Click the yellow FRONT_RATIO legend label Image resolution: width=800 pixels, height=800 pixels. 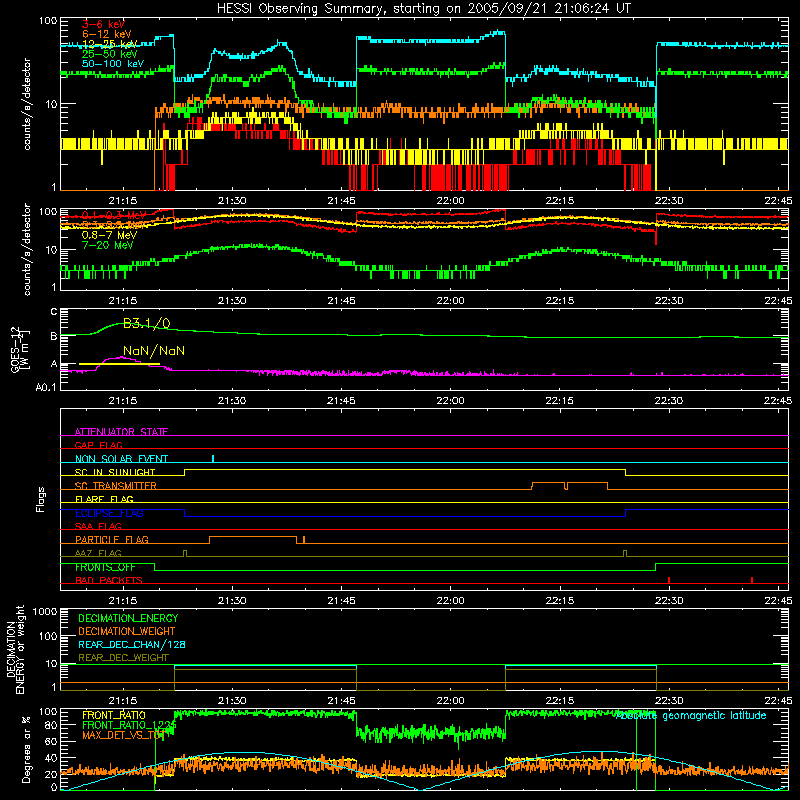click(114, 715)
